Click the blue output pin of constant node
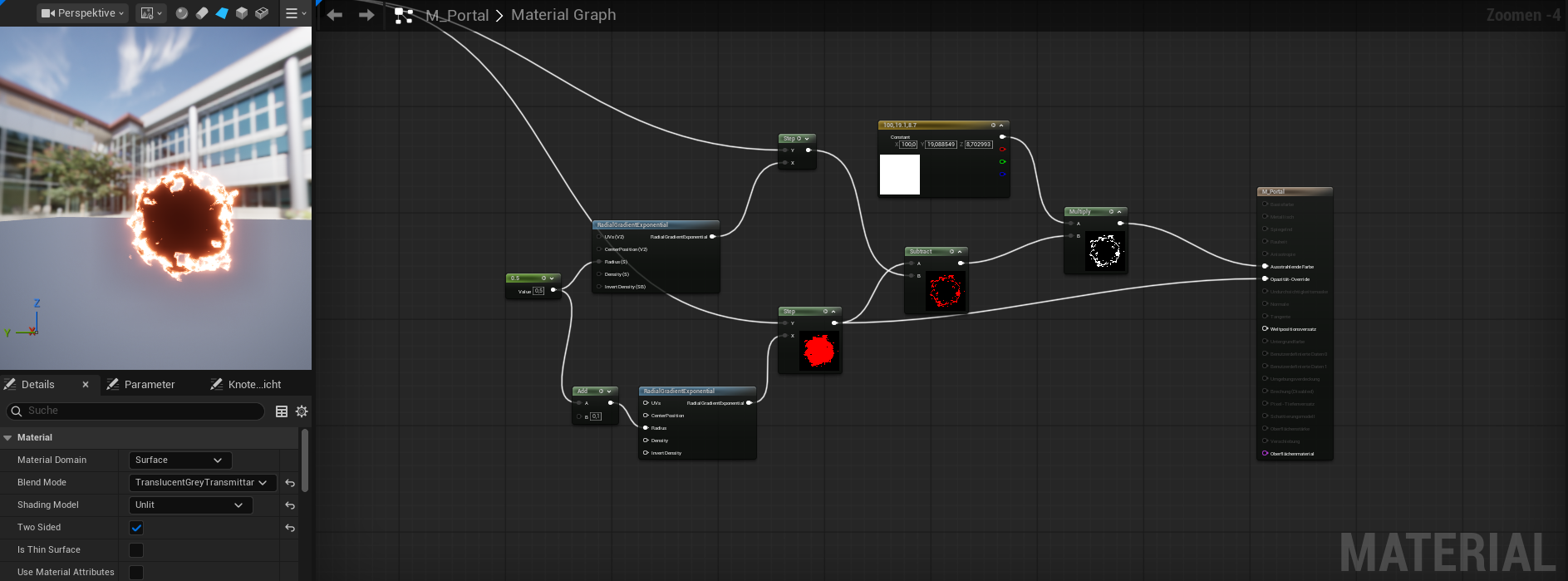Image resolution: width=1568 pixels, height=581 pixels. click(x=1002, y=175)
